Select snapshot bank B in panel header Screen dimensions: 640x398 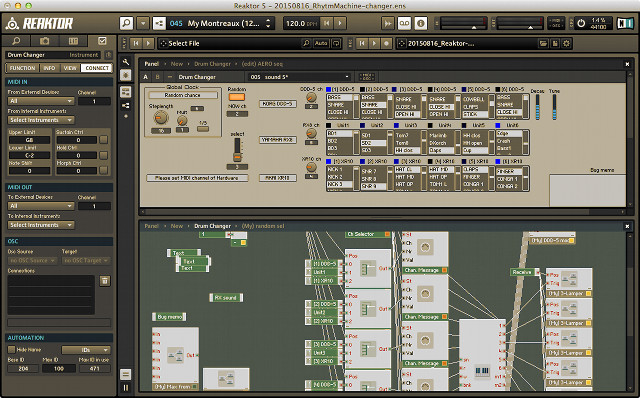[x=158, y=77]
